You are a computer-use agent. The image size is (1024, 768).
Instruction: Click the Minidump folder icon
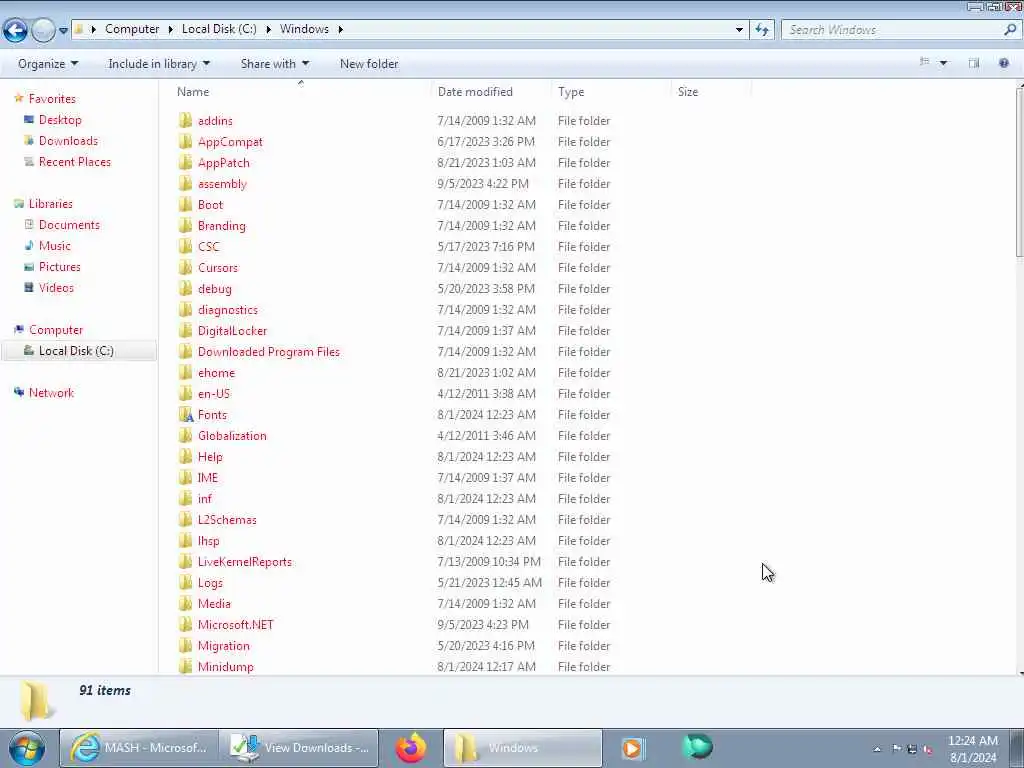185,666
